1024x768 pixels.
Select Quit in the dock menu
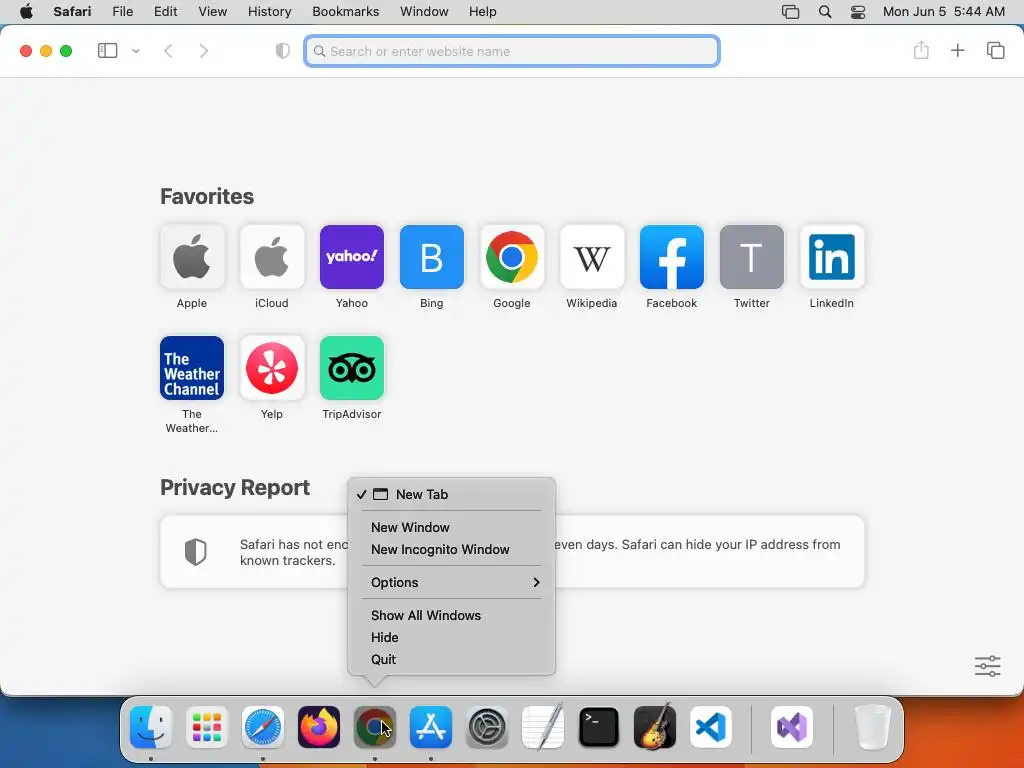451,660
